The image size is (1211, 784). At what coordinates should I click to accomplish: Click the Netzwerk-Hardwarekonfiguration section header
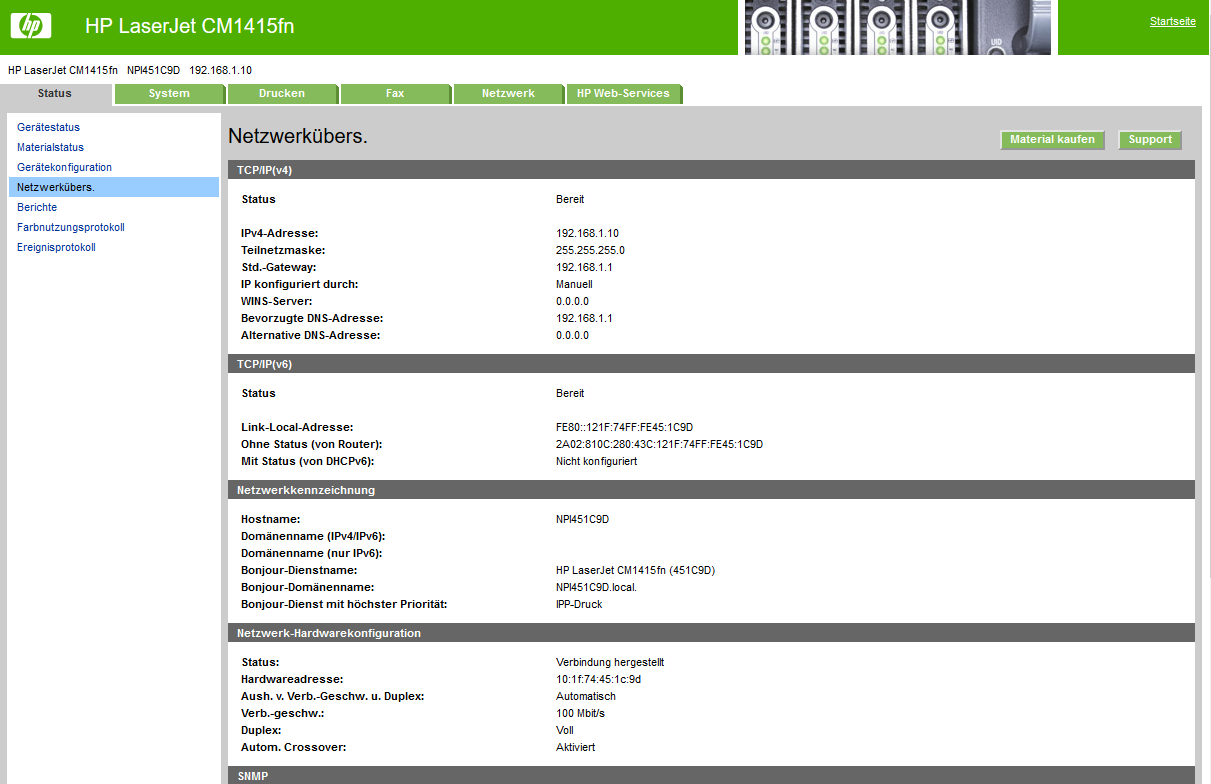pos(711,633)
